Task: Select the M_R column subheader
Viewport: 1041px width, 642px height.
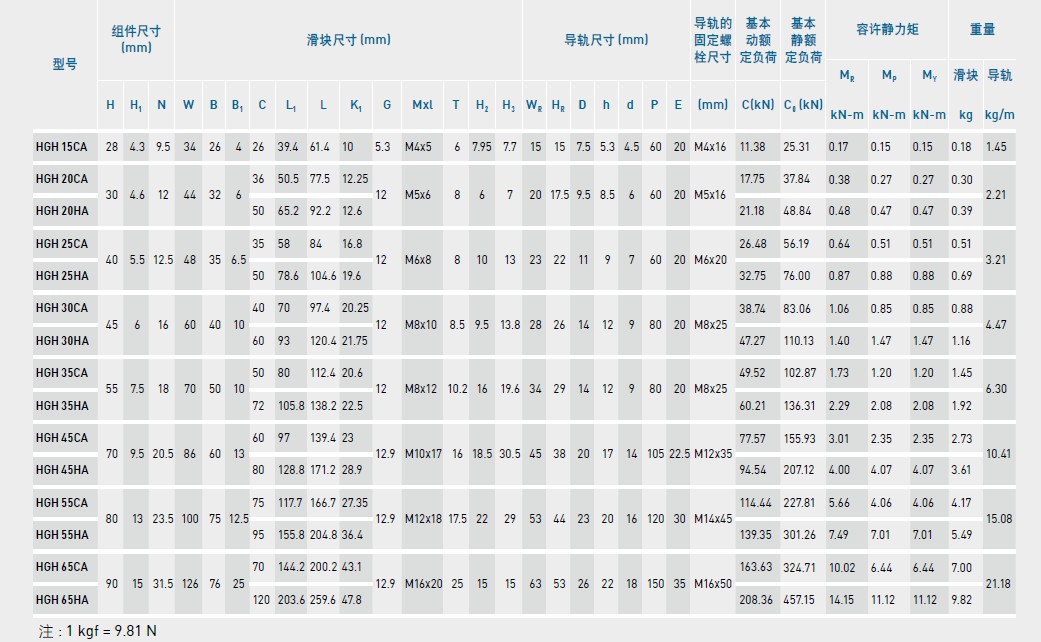Action: [849, 74]
